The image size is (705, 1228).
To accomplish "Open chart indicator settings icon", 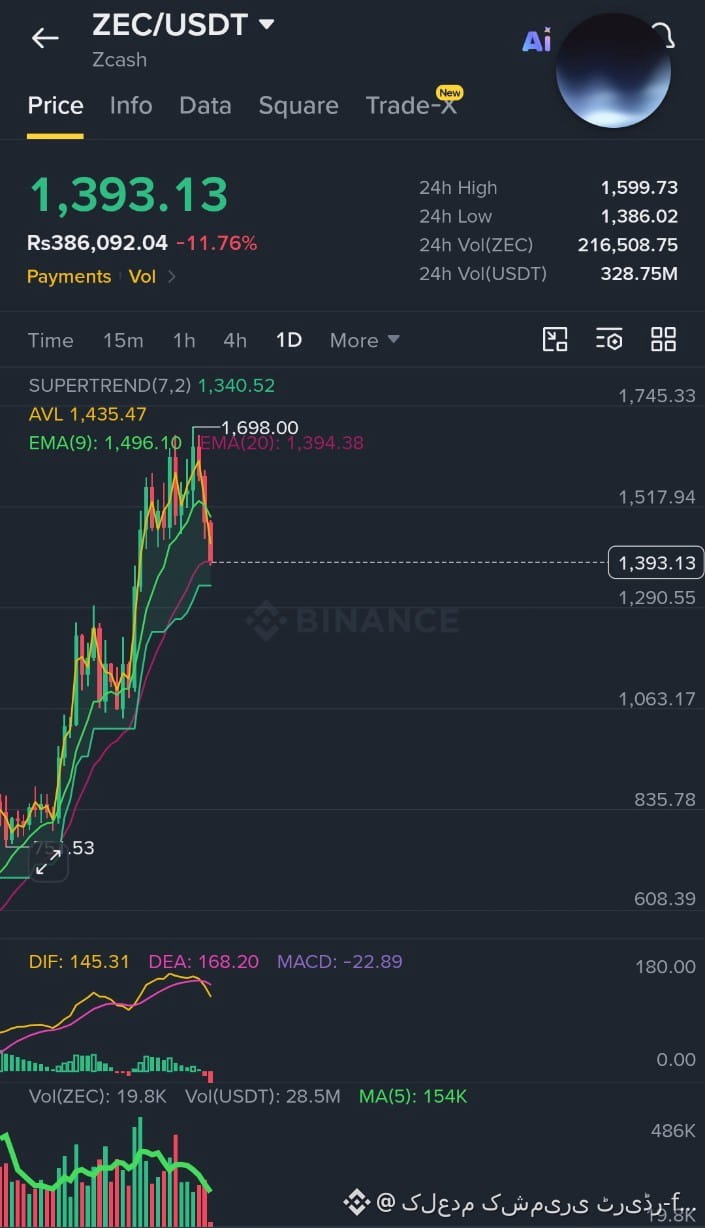I will click(609, 339).
